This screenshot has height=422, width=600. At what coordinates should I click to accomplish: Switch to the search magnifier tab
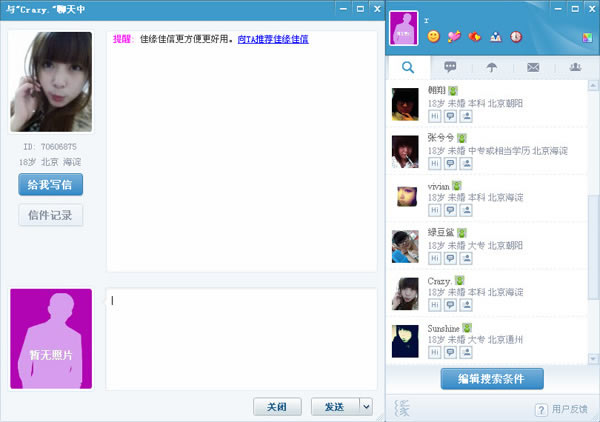[408, 68]
